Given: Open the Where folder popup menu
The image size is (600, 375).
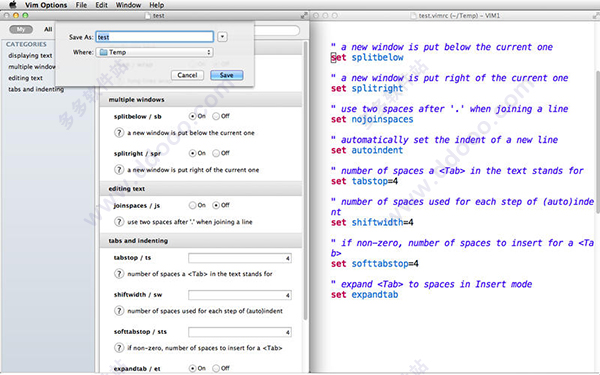Looking at the screenshot, I should tap(155, 52).
